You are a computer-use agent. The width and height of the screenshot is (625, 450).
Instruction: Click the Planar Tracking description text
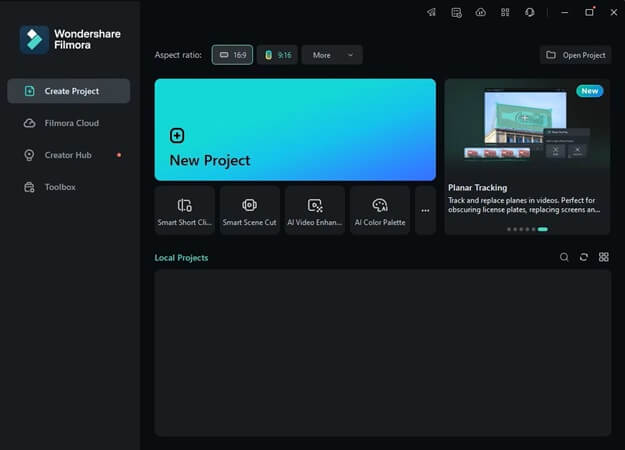[x=524, y=205]
